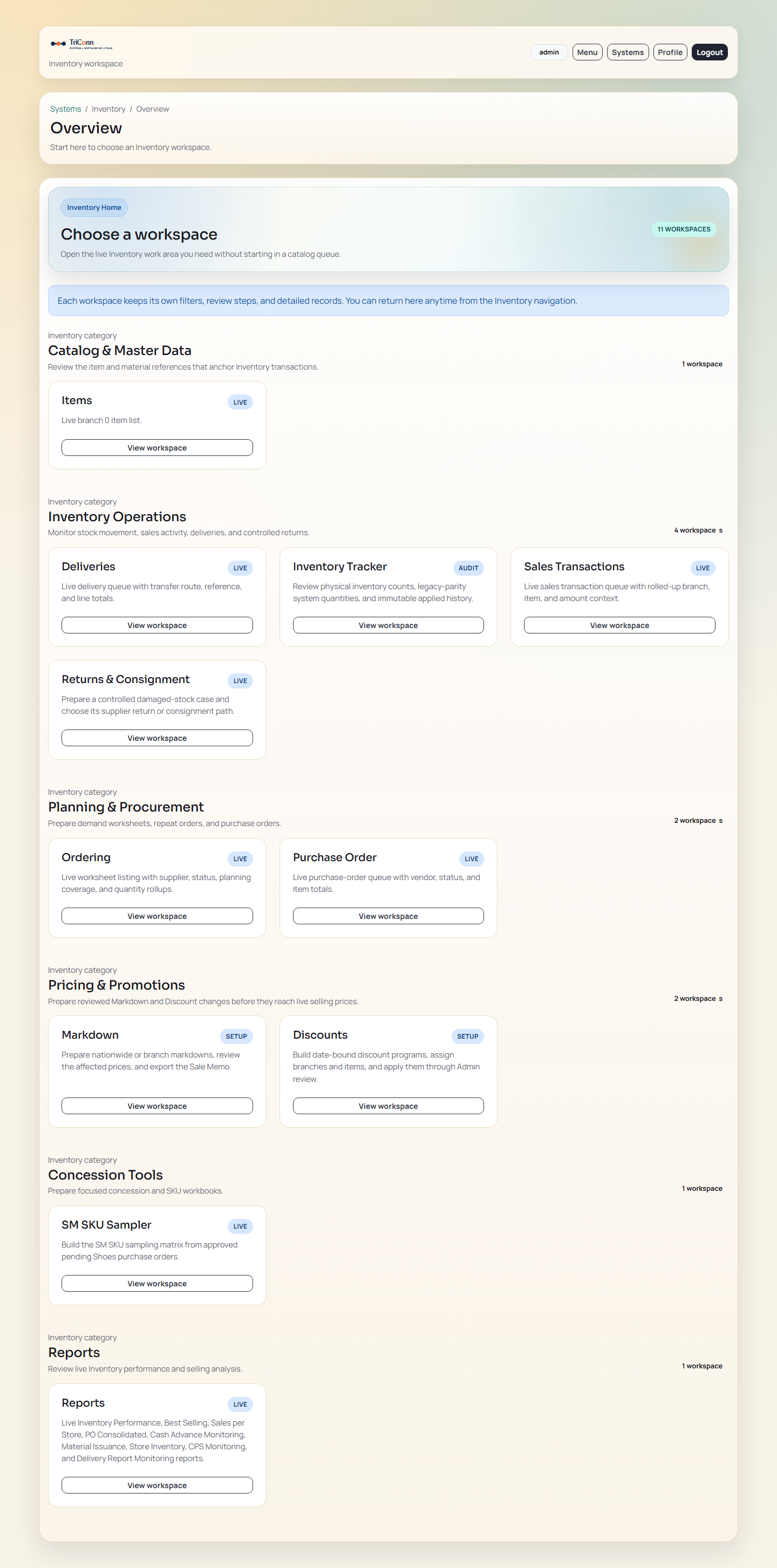Click the Catalog & Master Data heading
This screenshot has width=777, height=1568.
point(120,351)
